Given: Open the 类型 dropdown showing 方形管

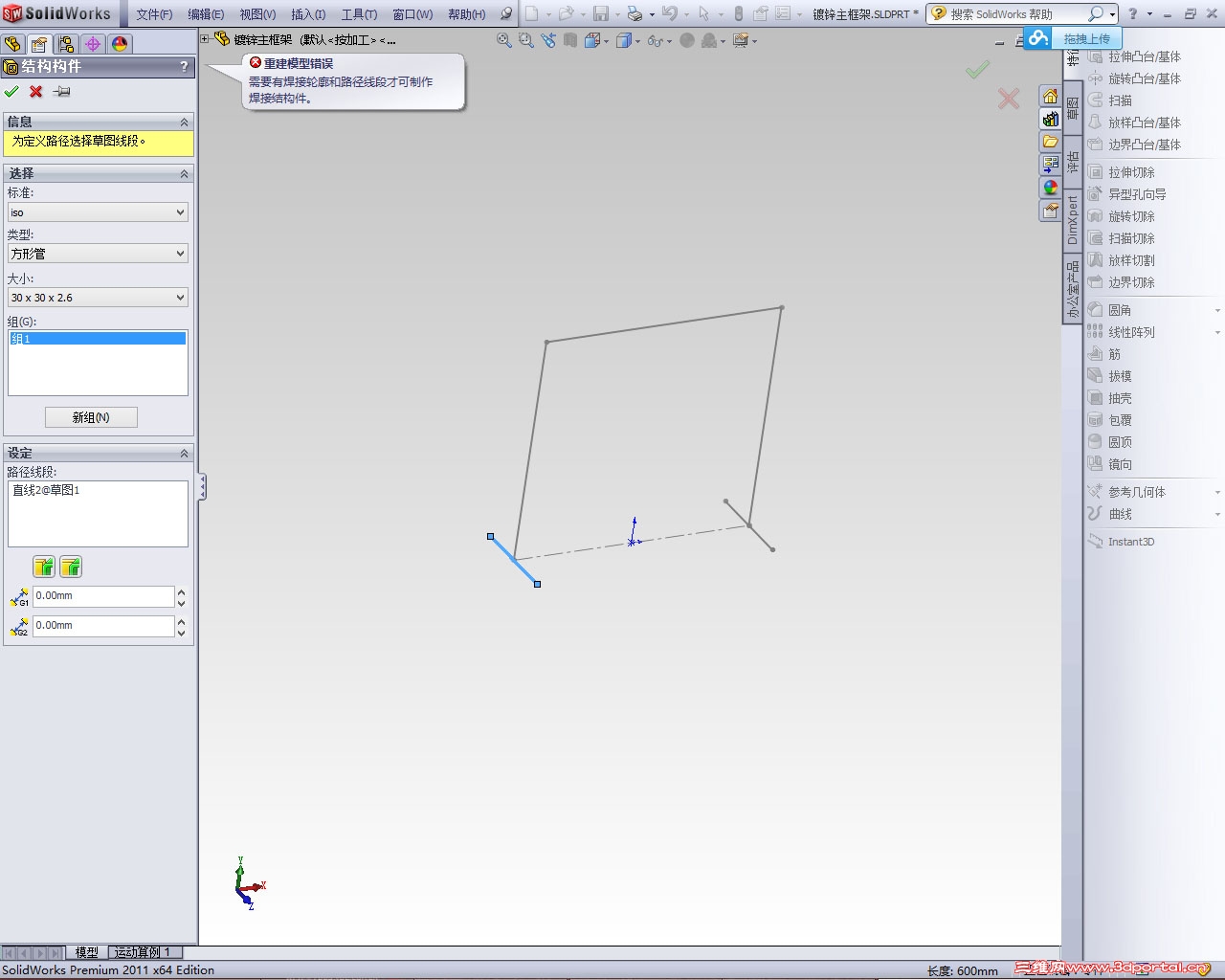Looking at the screenshot, I should (x=98, y=254).
